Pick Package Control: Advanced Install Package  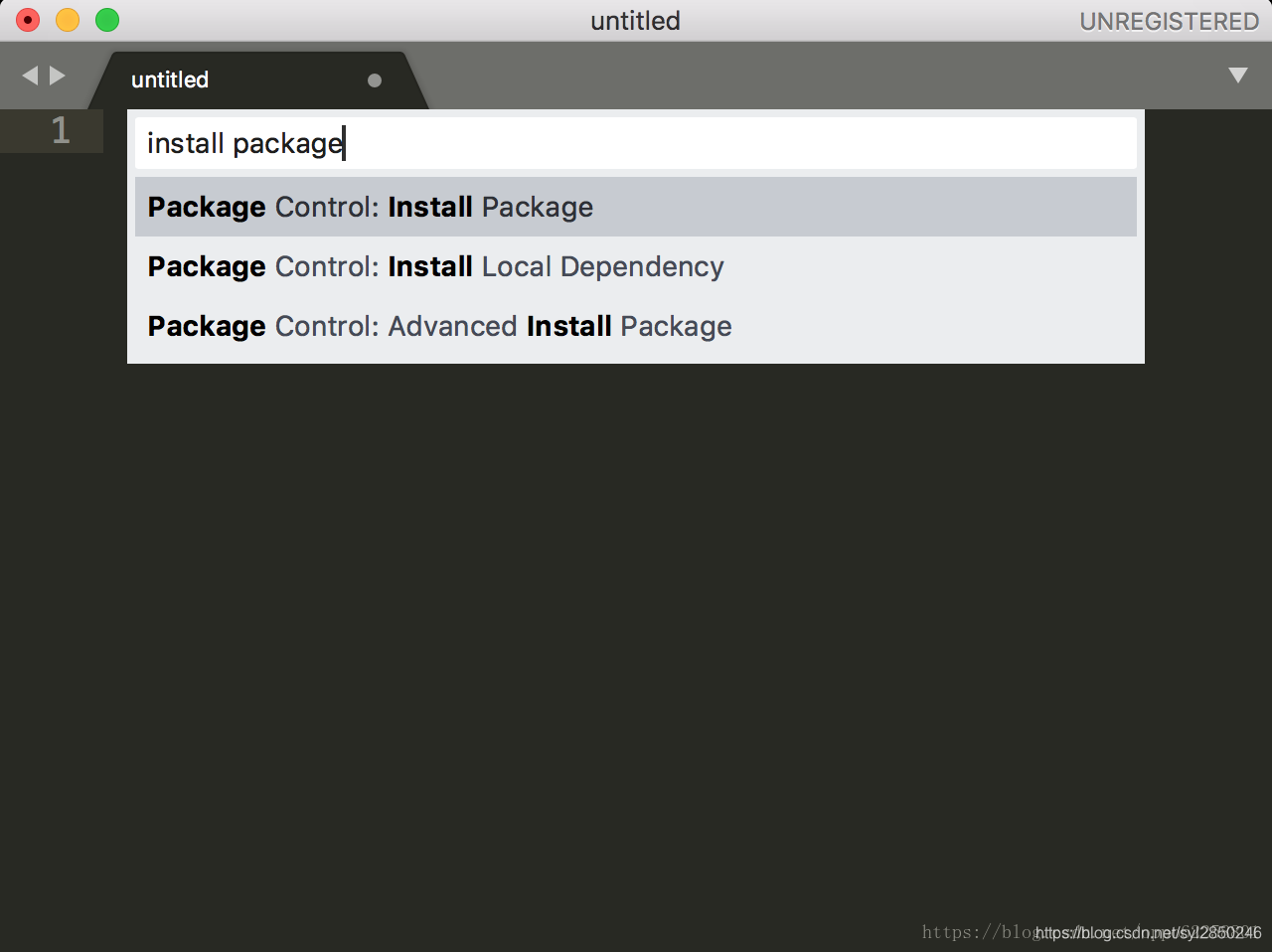tap(636, 326)
